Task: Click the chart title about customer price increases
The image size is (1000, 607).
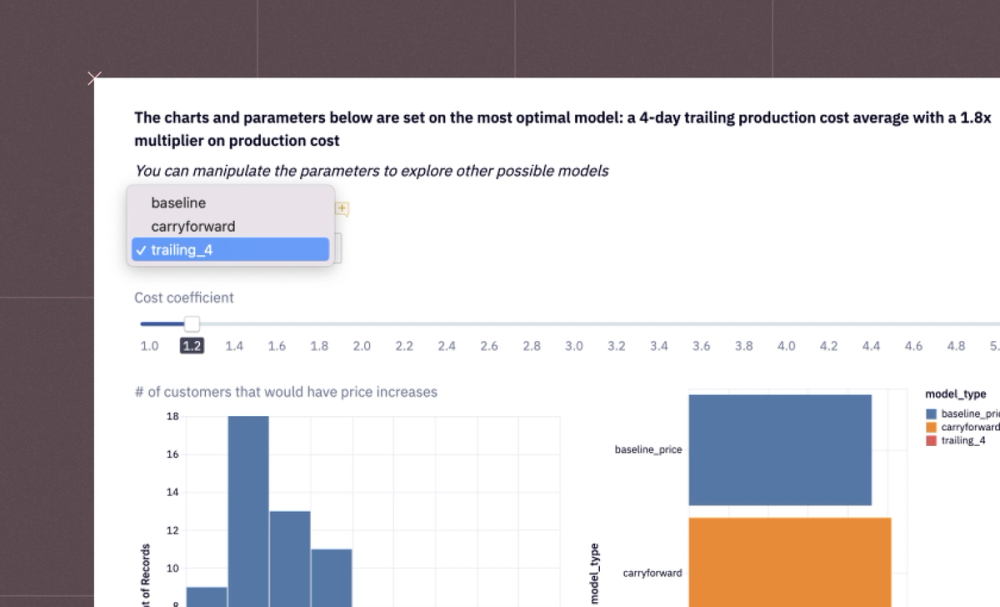Action: [286, 392]
